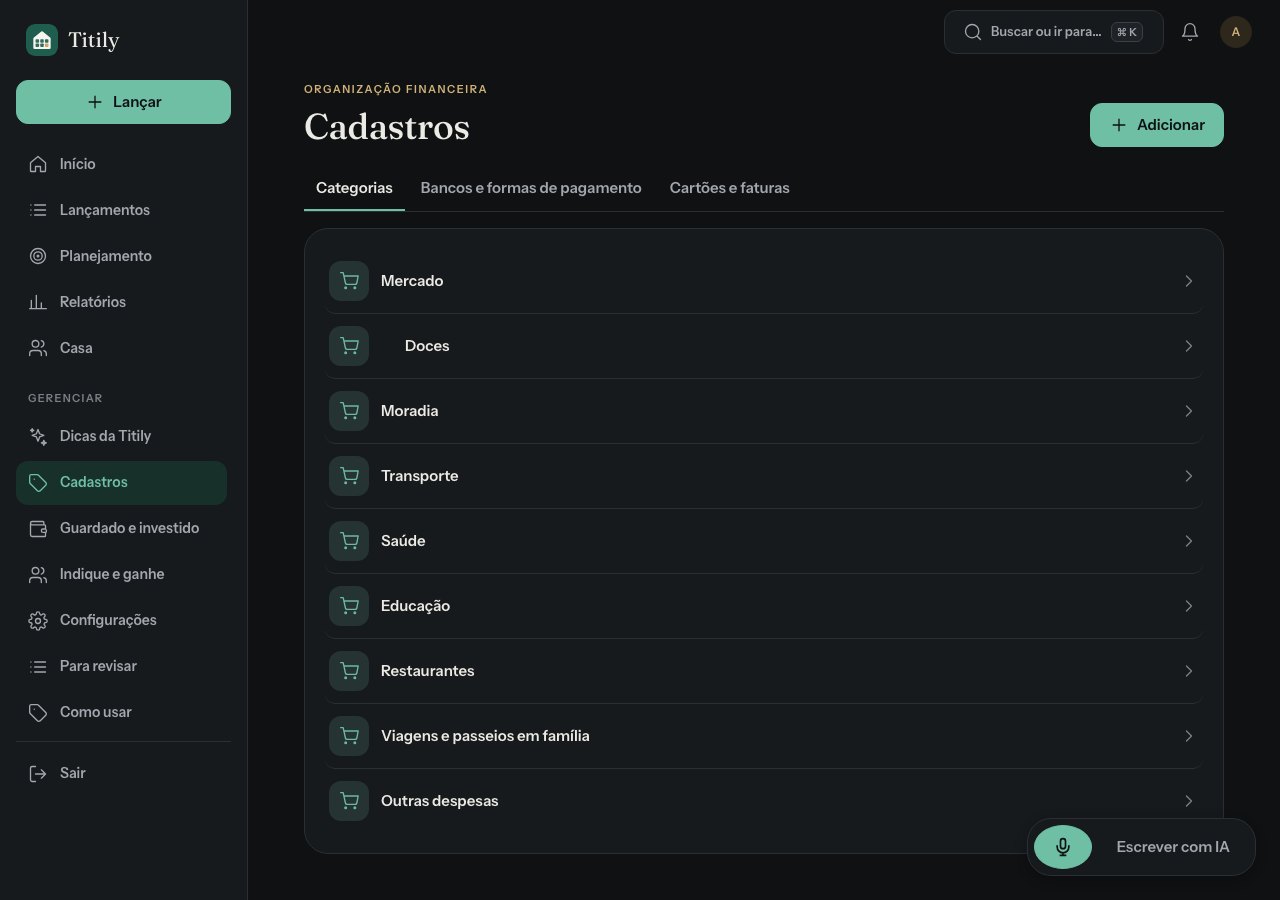Click the Titily logo icon
This screenshot has width=1280, height=900.
coord(42,40)
